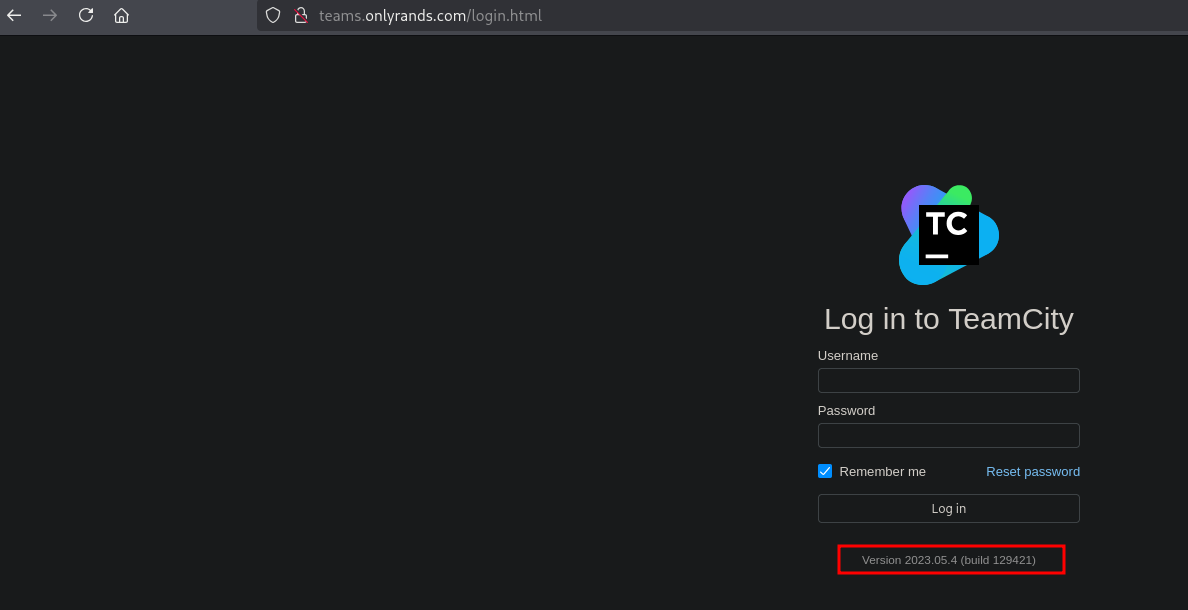Viewport: 1188px width, 610px height.
Task: Click the Log in to TeamCity heading
Action: [x=948, y=319]
